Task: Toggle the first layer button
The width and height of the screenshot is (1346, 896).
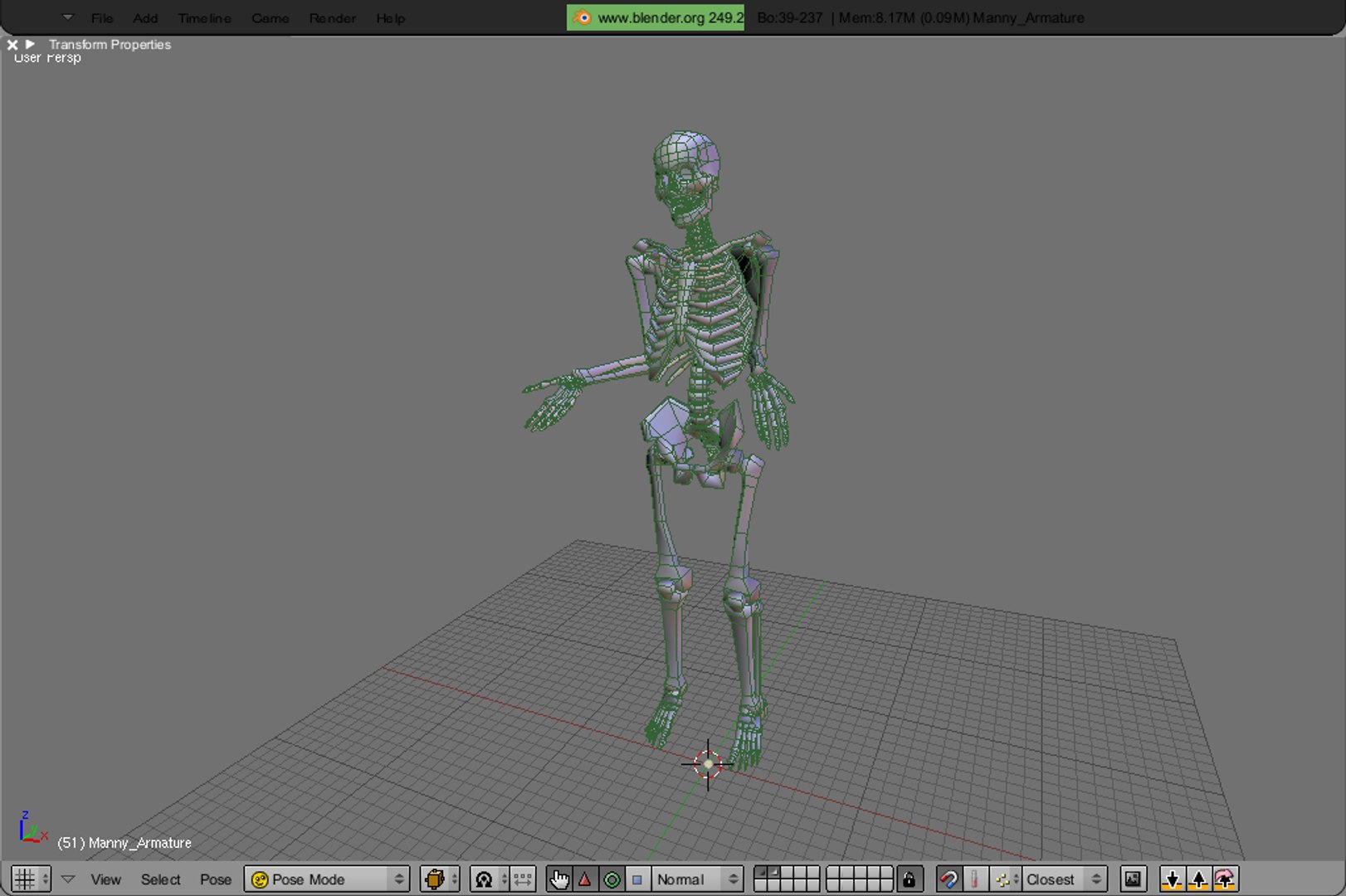Action: click(760, 873)
